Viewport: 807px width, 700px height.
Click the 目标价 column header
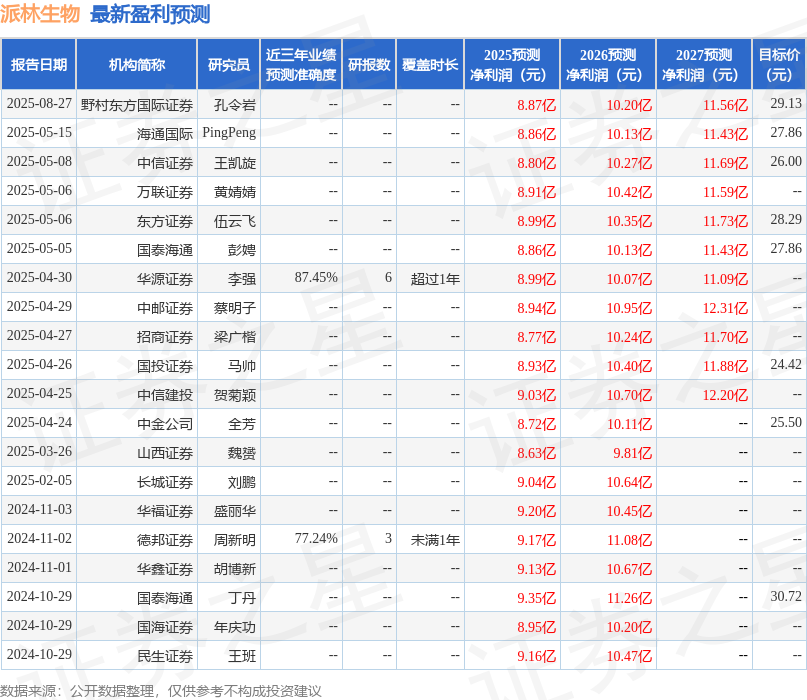click(779, 64)
